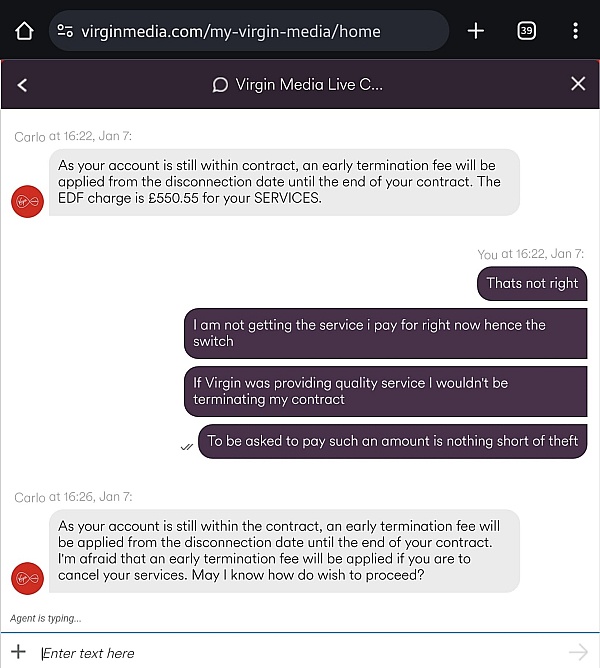The image size is (600, 668).
Task: Go back using the chat header arrow
Action: coord(22,85)
